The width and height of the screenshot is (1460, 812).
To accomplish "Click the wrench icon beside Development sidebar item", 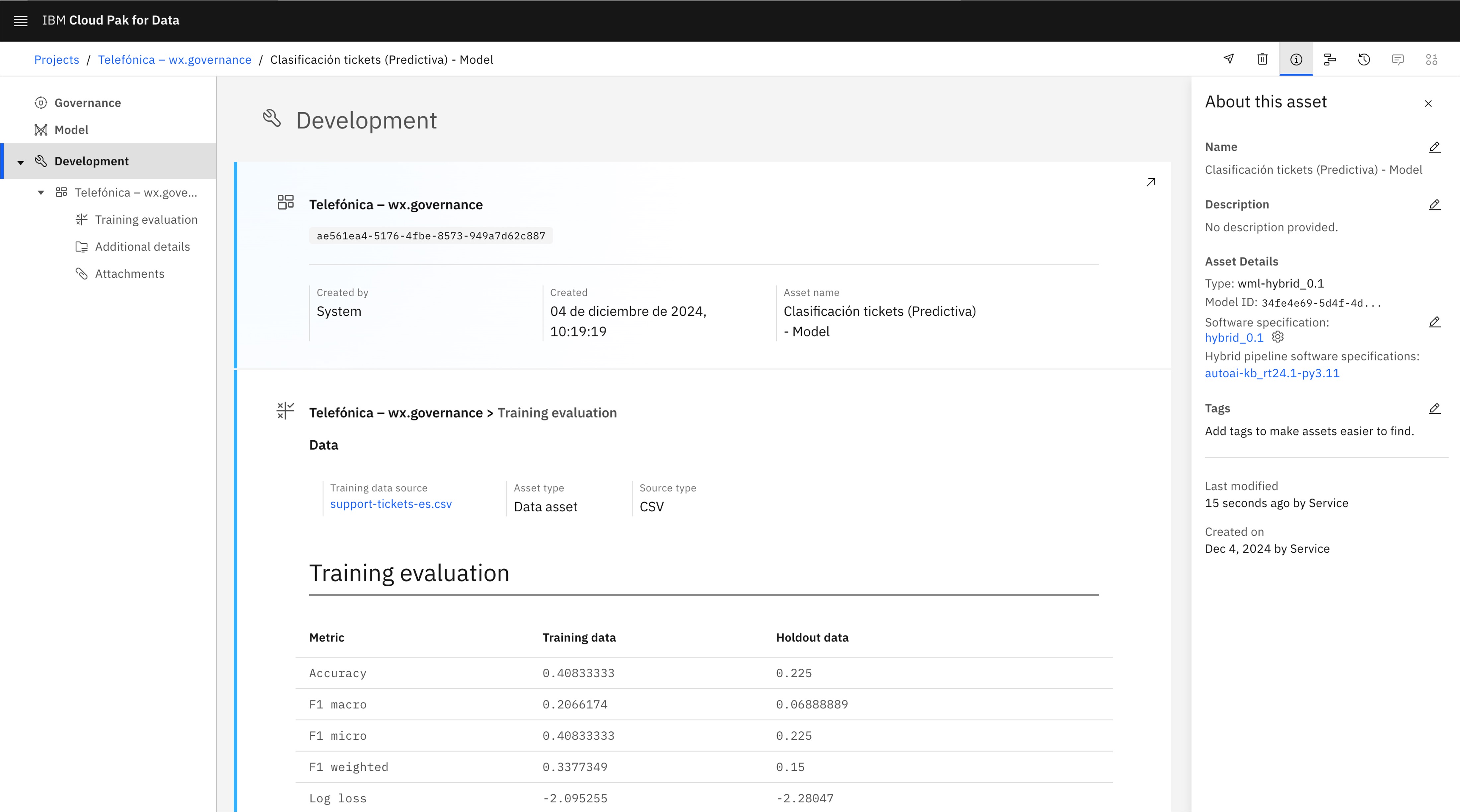I will 41,161.
